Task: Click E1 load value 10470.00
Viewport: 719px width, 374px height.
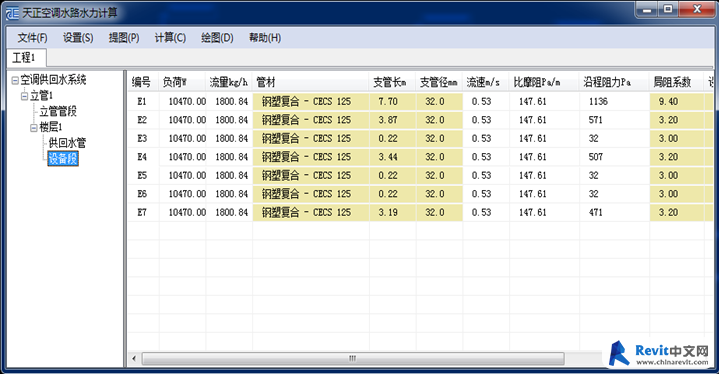Action: click(x=182, y=102)
